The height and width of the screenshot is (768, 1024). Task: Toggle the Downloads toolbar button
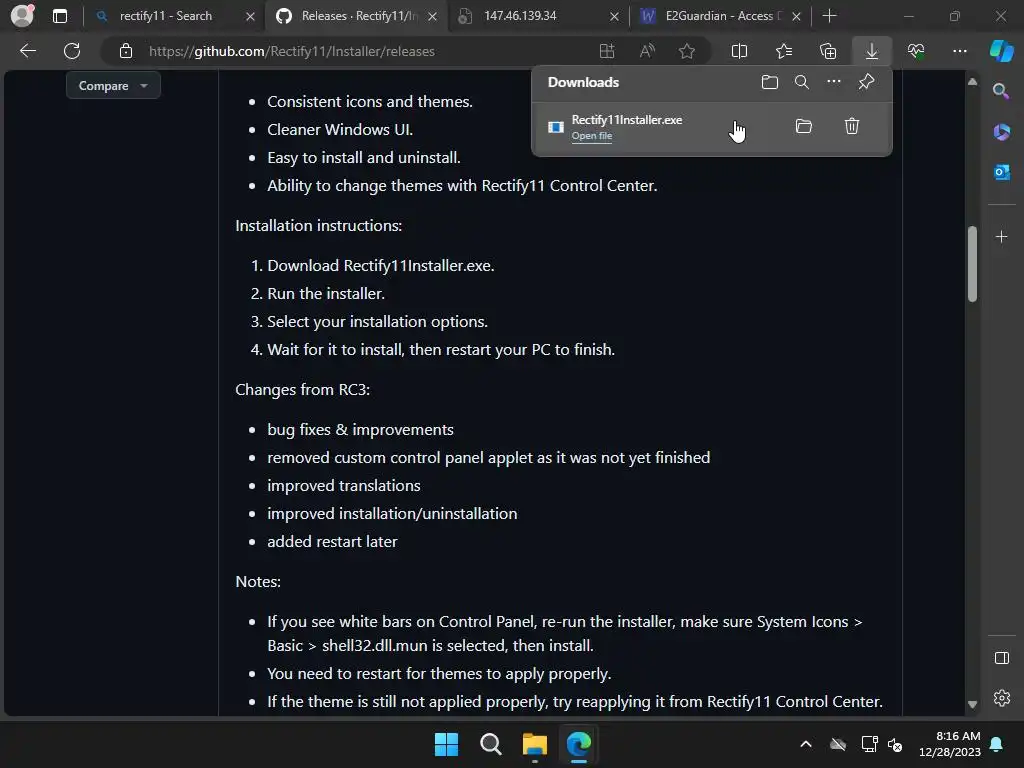pos(872,51)
